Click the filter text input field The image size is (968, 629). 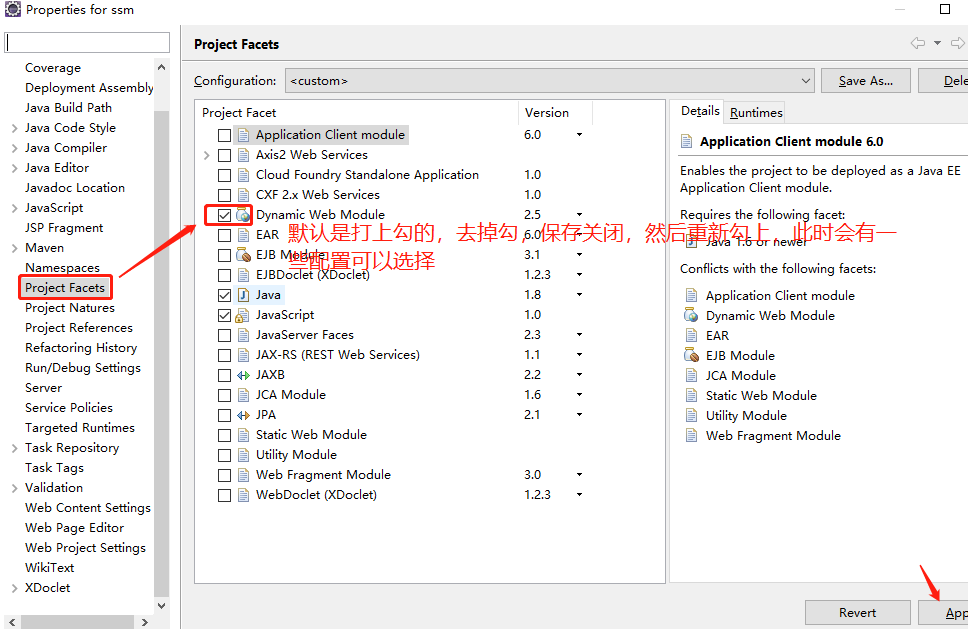(87, 43)
